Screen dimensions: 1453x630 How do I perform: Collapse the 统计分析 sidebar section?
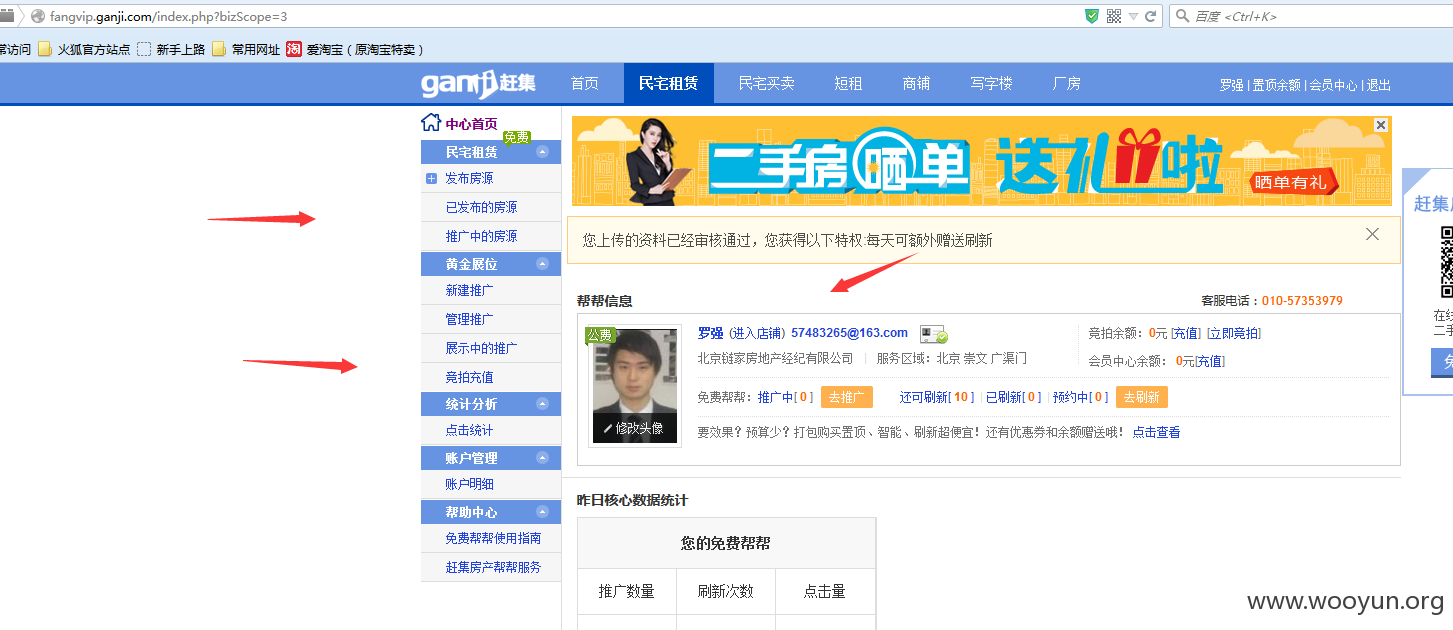pos(542,404)
